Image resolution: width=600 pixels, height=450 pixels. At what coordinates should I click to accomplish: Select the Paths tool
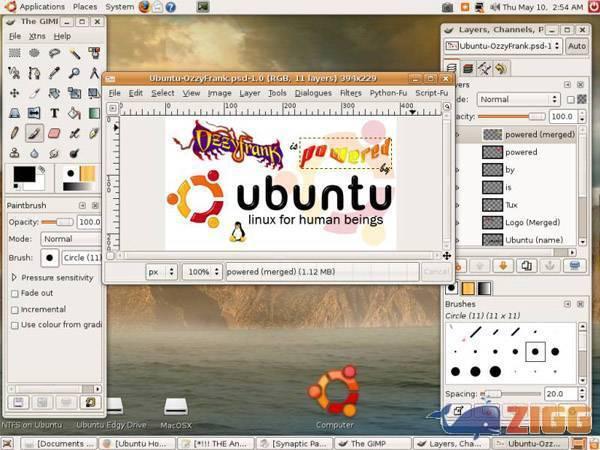34,73
